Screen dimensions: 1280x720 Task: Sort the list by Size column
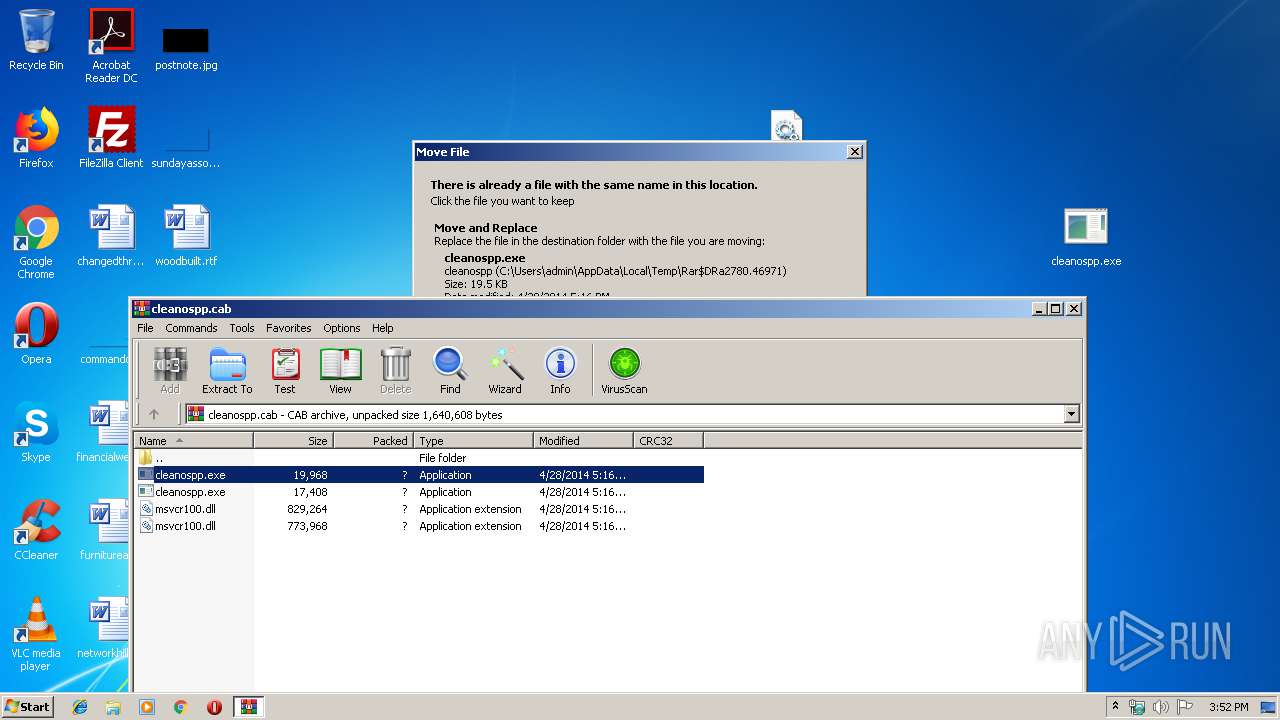(294, 440)
